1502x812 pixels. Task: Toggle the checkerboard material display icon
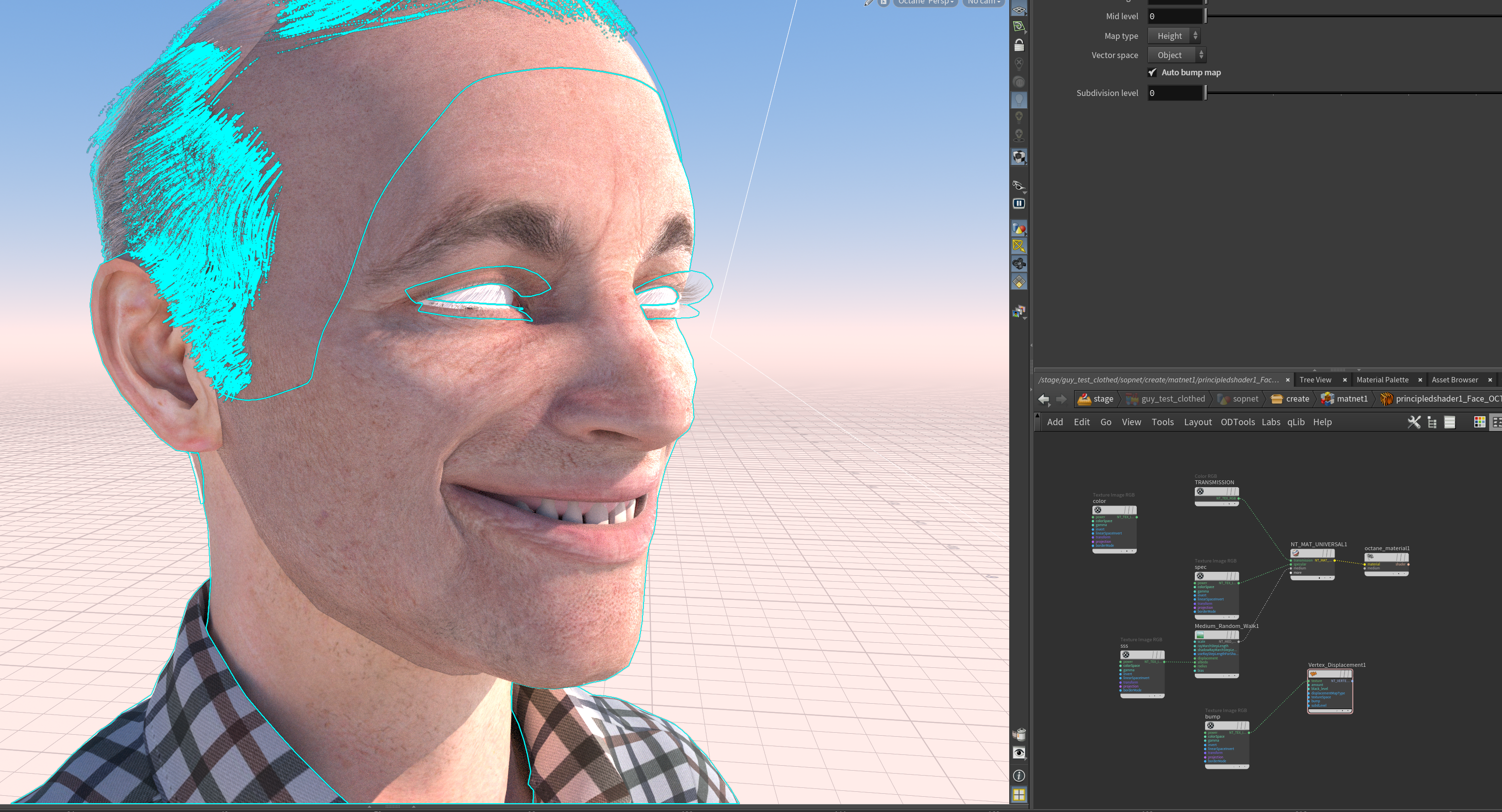pos(1019,157)
